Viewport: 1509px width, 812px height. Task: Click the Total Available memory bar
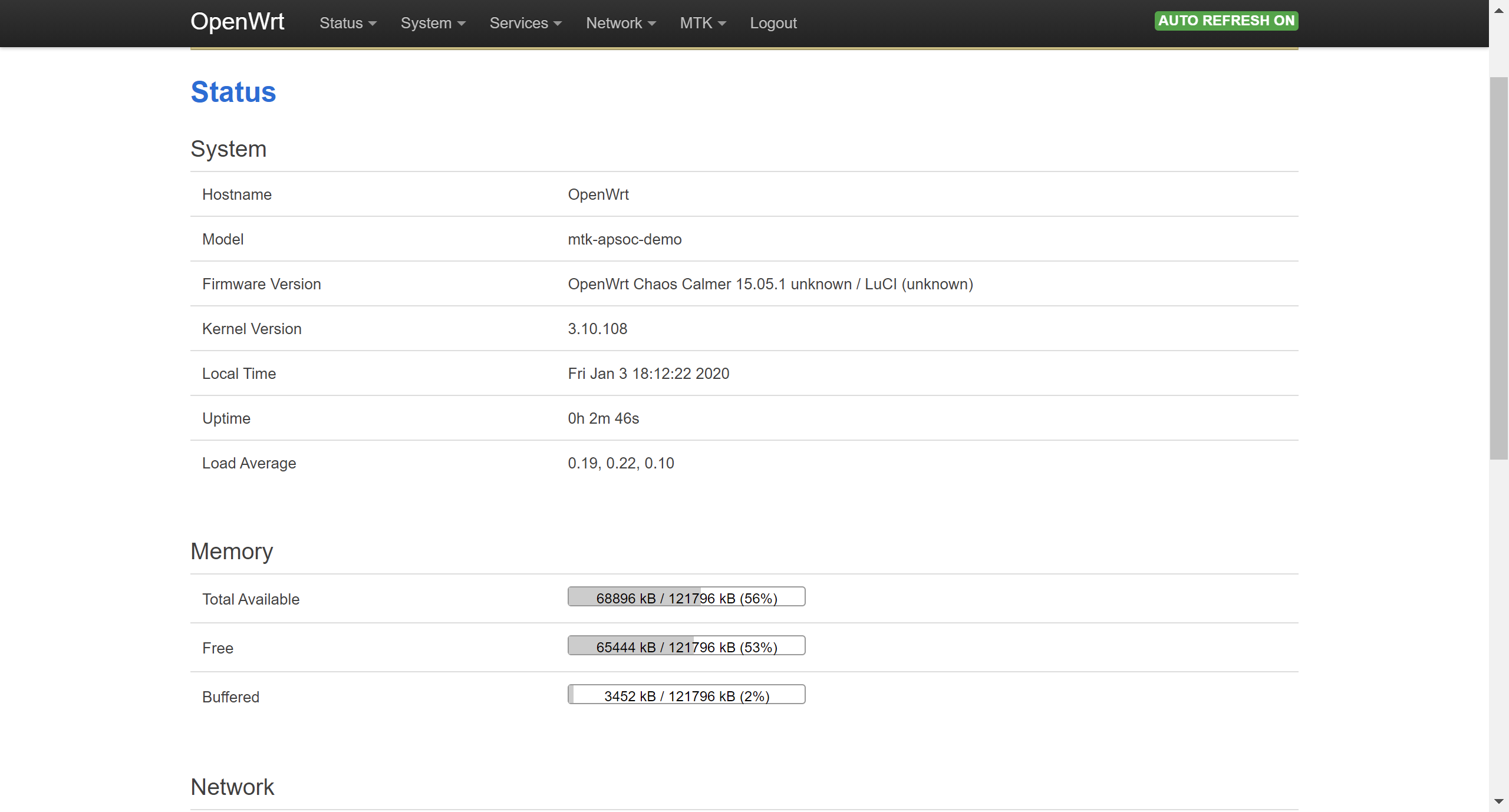[686, 597]
